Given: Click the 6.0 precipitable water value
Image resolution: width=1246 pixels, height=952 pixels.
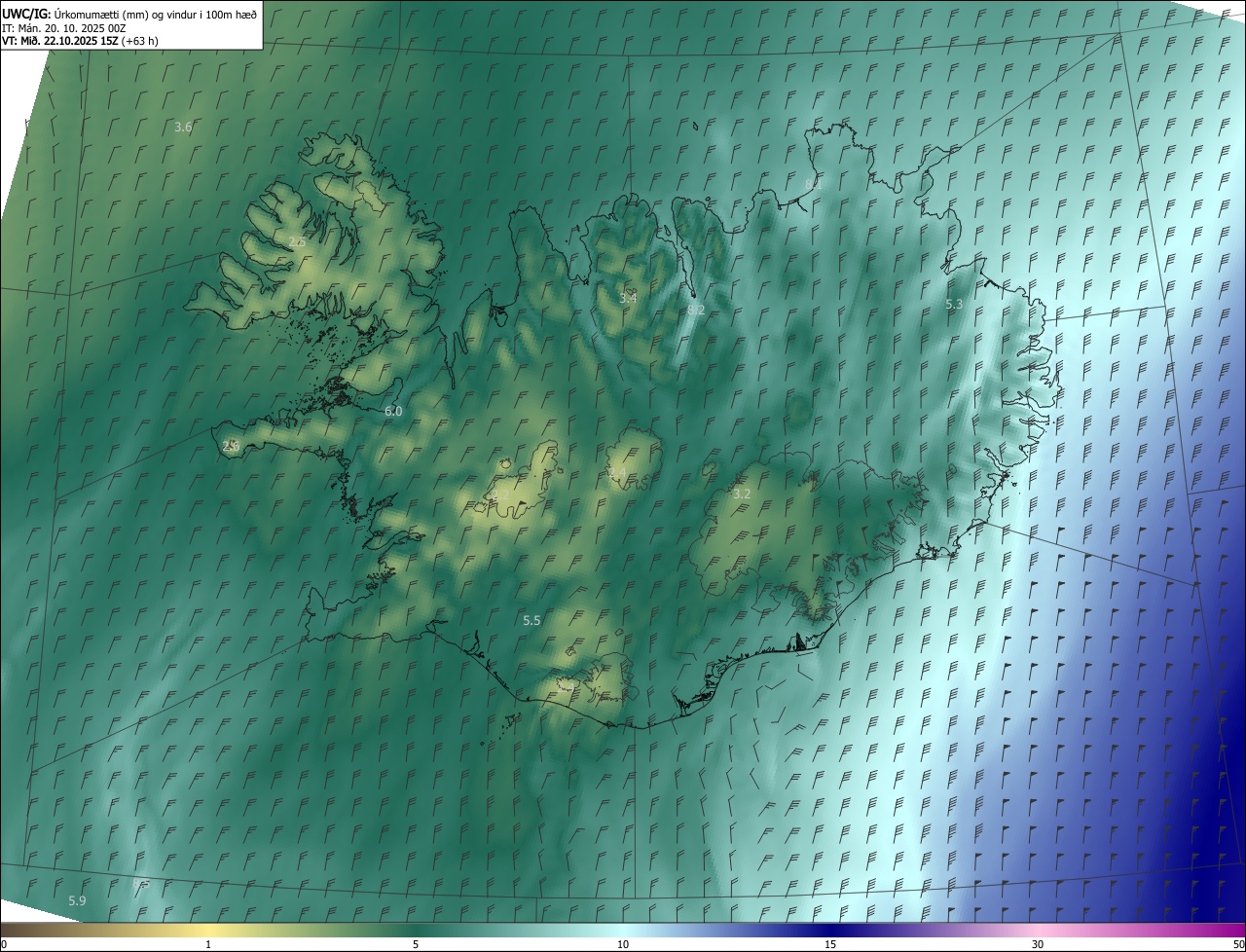Looking at the screenshot, I should click(x=393, y=412).
